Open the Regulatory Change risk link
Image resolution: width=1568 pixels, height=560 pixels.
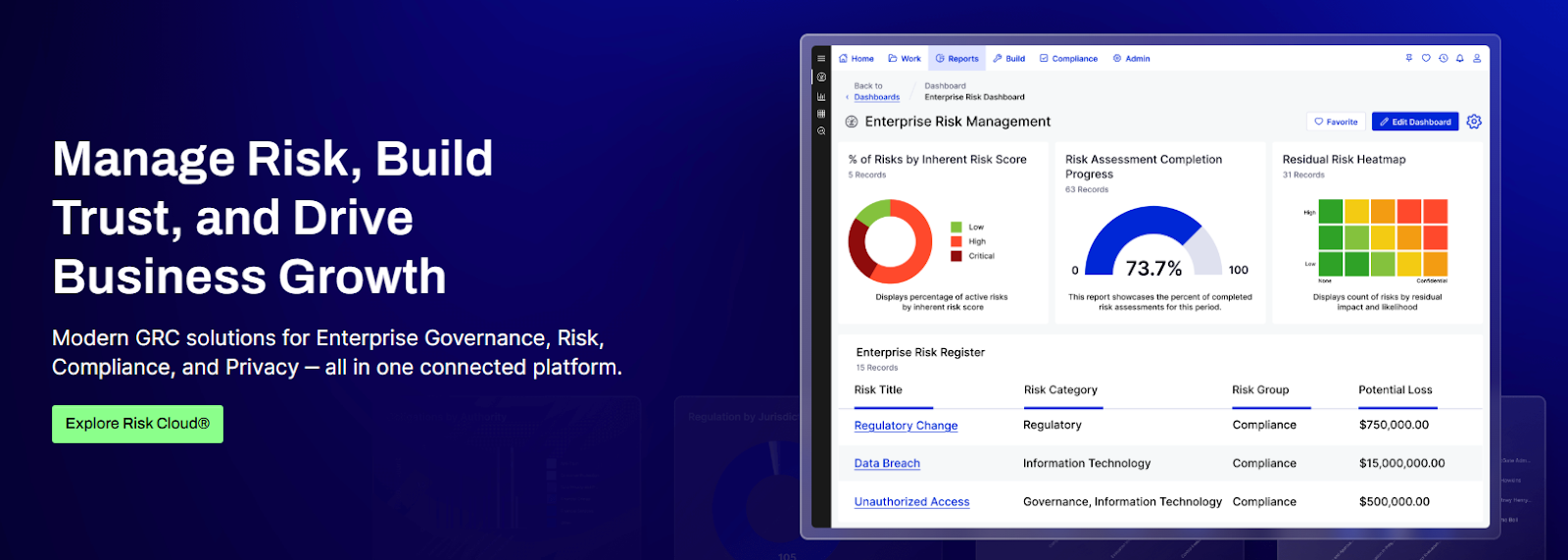pos(906,426)
